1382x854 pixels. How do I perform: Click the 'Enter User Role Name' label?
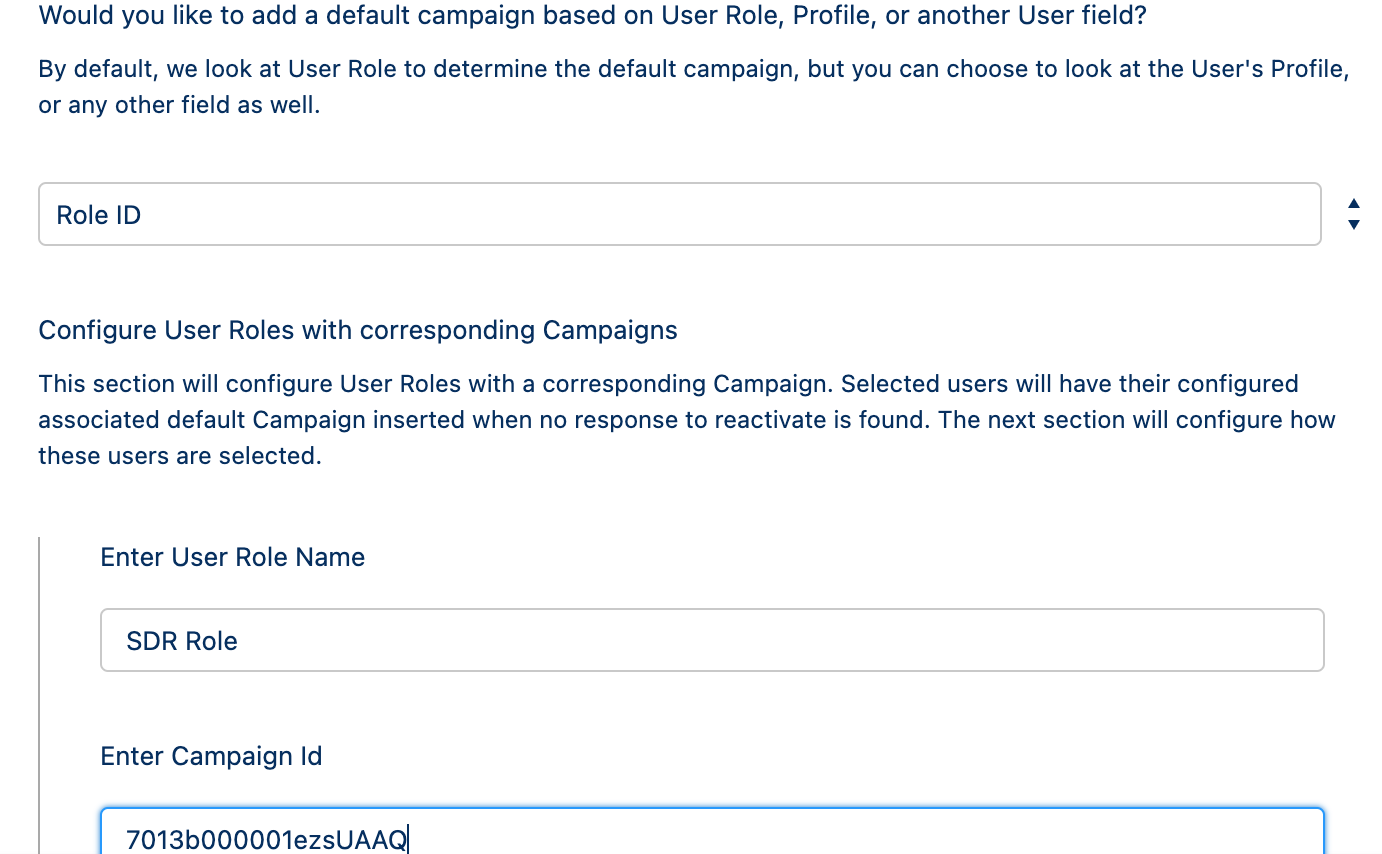tap(232, 557)
